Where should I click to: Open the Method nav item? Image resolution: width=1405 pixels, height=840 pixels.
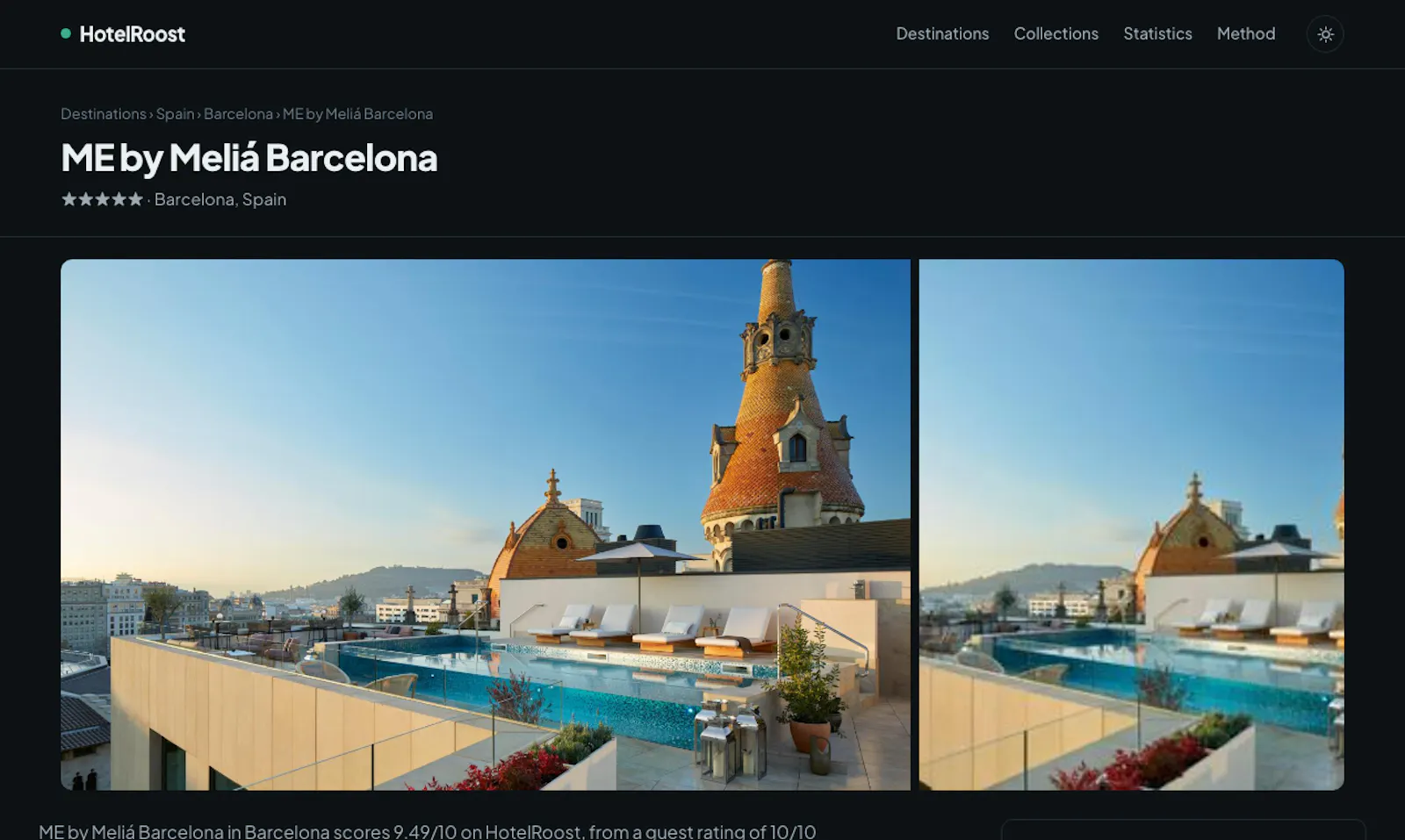pos(1245,33)
